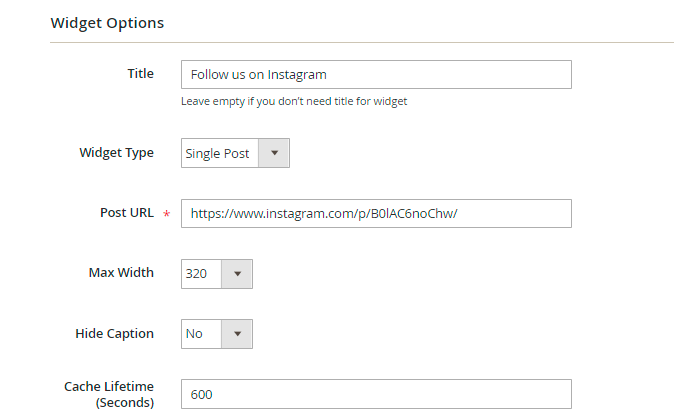Click the 'No' Hide Caption value

click(x=194, y=333)
